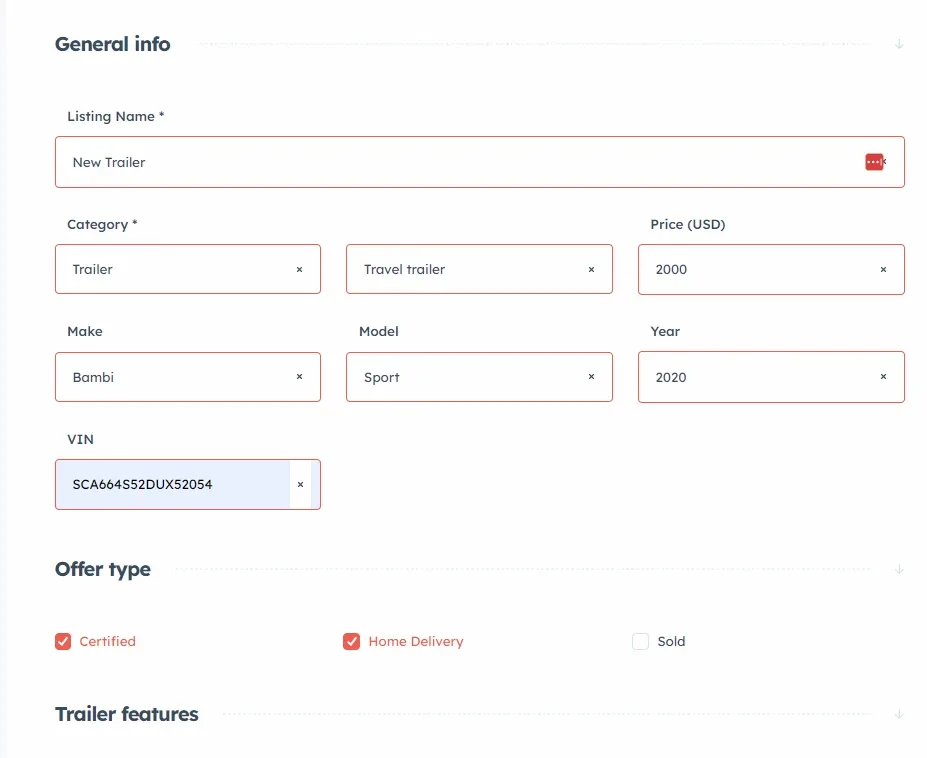The height and width of the screenshot is (758, 927).
Task: Click the Model field label
Action: pyautogui.click(x=378, y=332)
